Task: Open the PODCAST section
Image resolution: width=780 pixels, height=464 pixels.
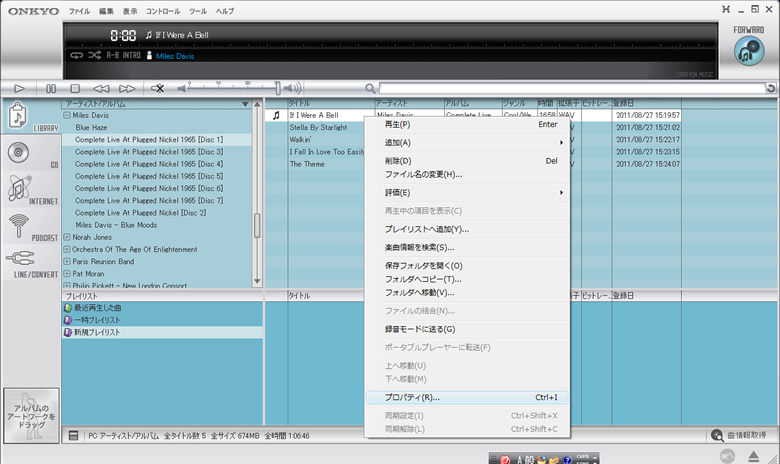Action: [32, 227]
